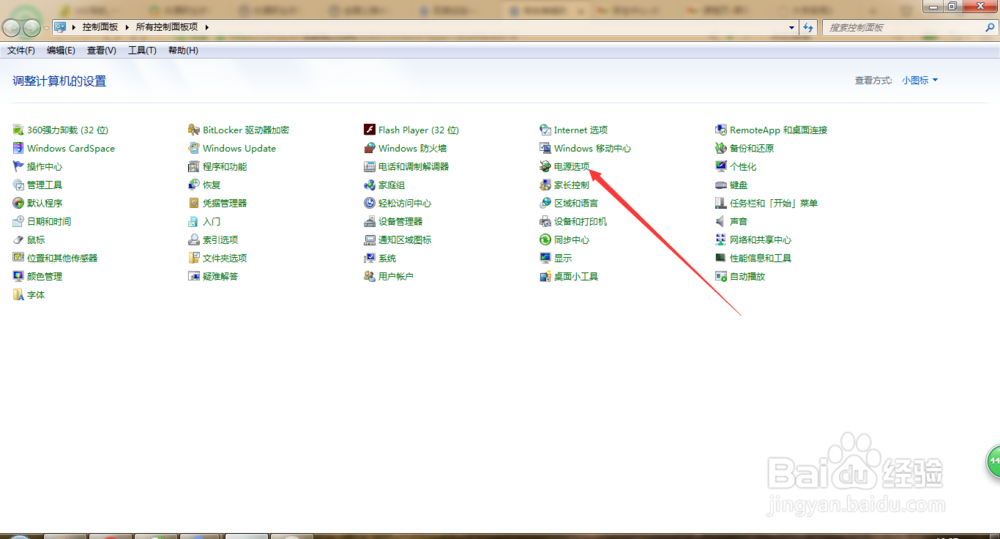This screenshot has height=539, width=1000.
Task: Click the 同步中心 green icon
Action: pos(545,240)
